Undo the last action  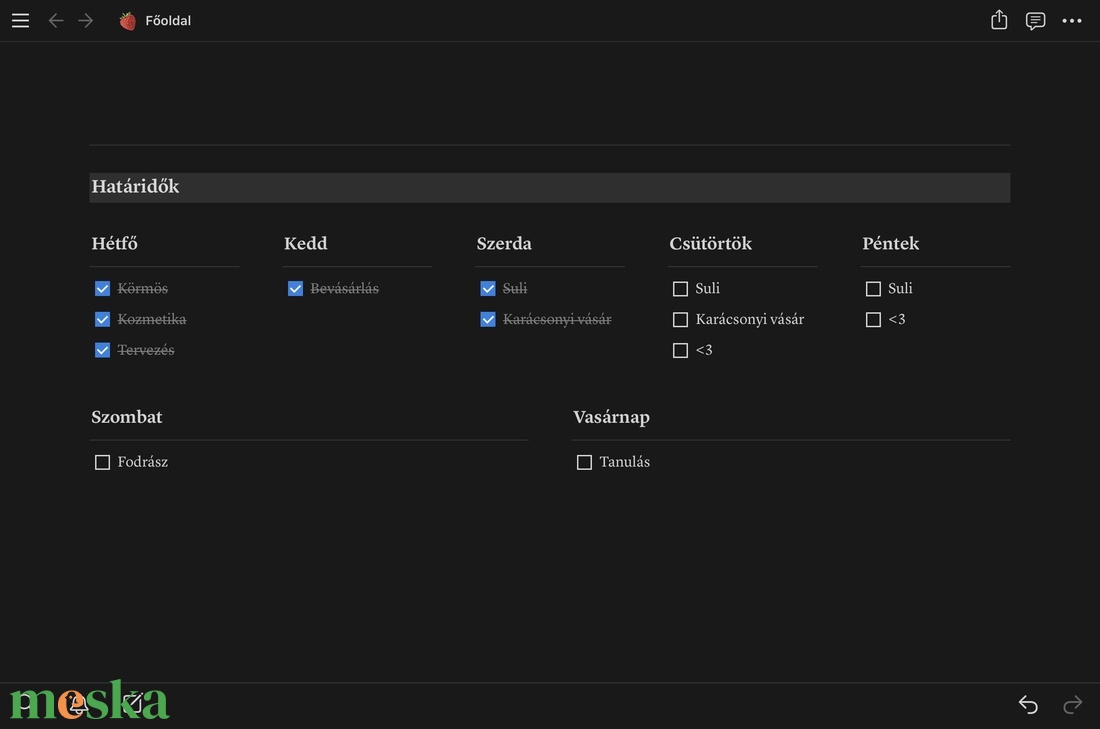(1028, 704)
